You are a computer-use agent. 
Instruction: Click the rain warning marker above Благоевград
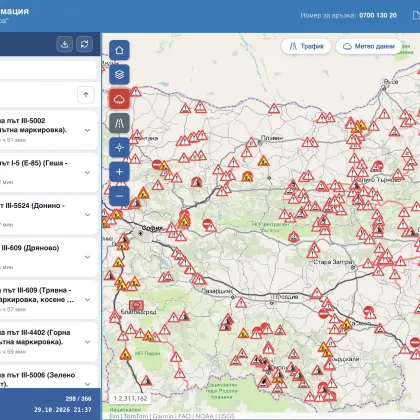coord(136,305)
